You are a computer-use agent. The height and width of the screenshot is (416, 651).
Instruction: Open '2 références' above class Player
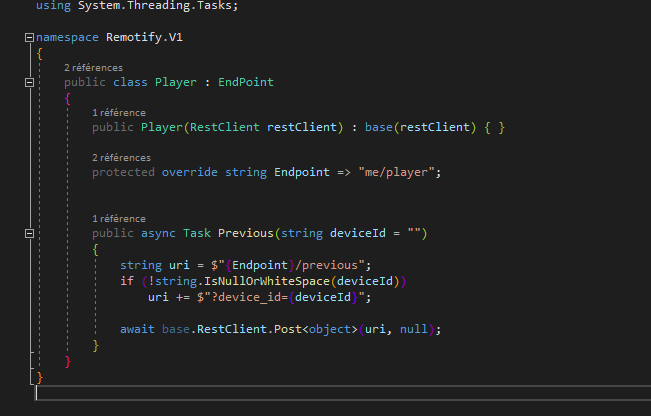(93, 68)
